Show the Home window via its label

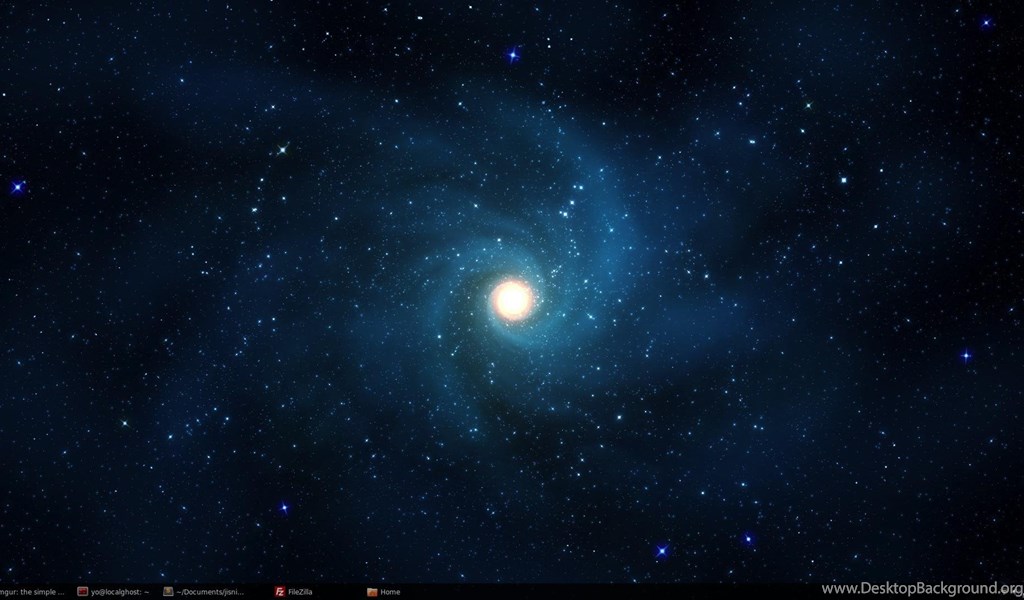[x=390, y=592]
